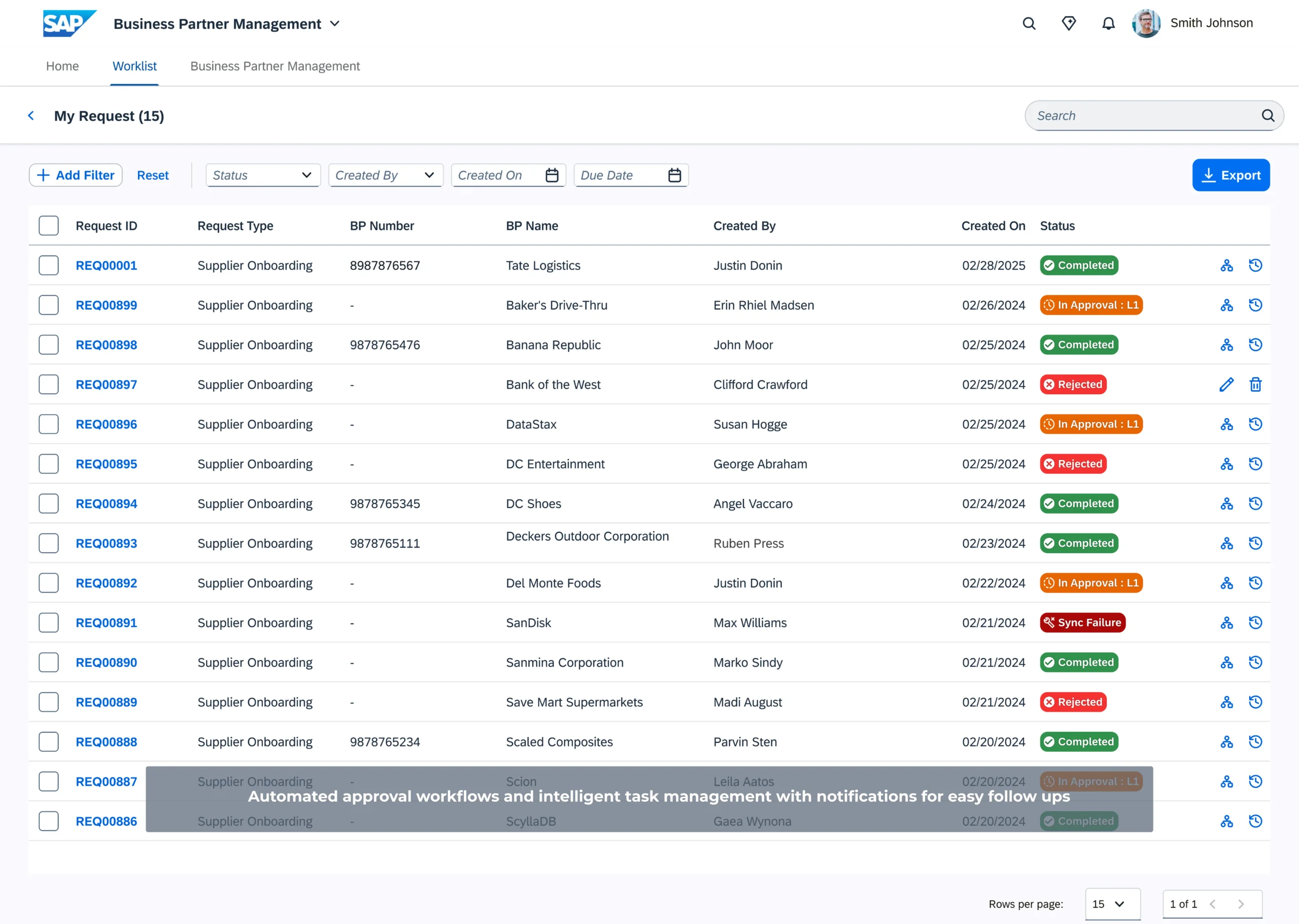Click the Due Date field
Image resolution: width=1299 pixels, height=924 pixels.
point(631,175)
